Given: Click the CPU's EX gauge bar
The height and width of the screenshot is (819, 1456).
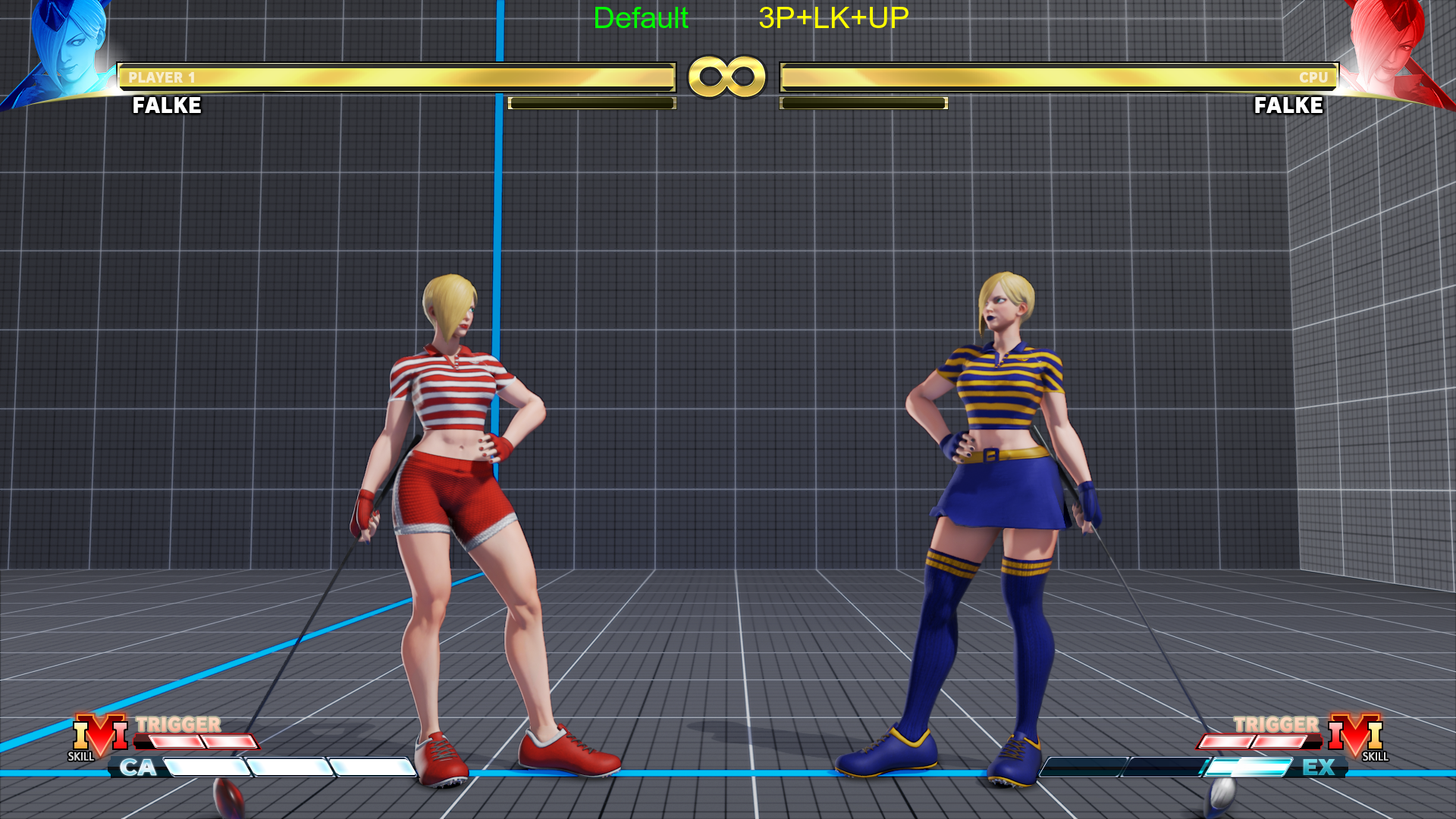Looking at the screenshot, I should [1166, 767].
